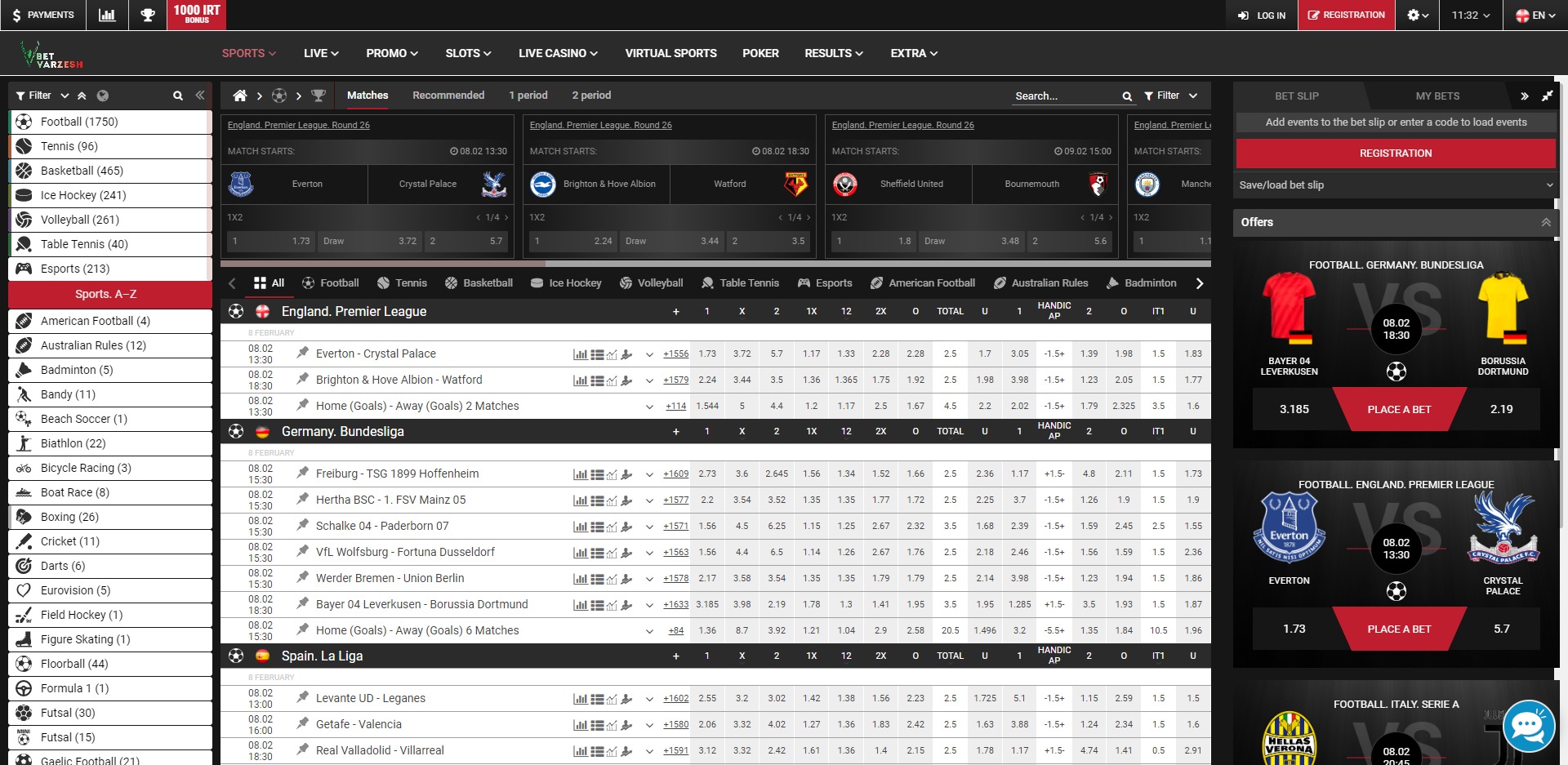Pin the Brighton & Hove Albion - Watford match
Image resolution: width=1568 pixels, height=765 pixels.
pyautogui.click(x=302, y=379)
